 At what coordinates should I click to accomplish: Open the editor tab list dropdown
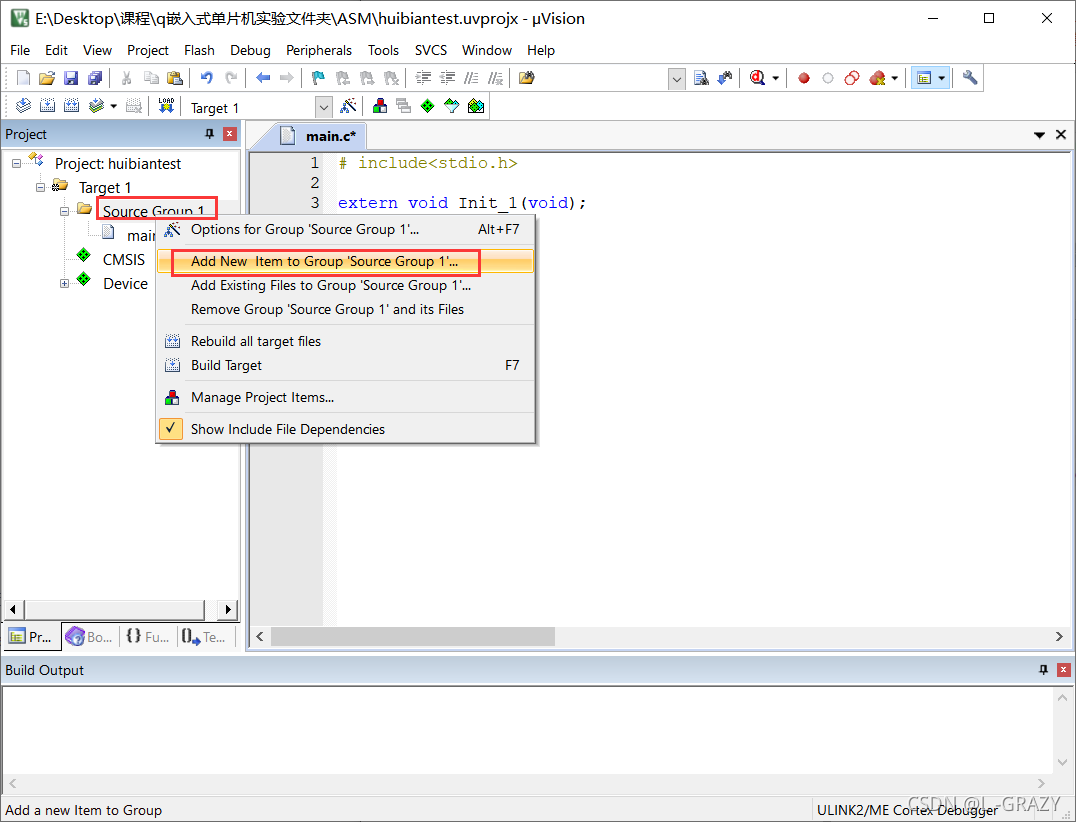click(1039, 135)
